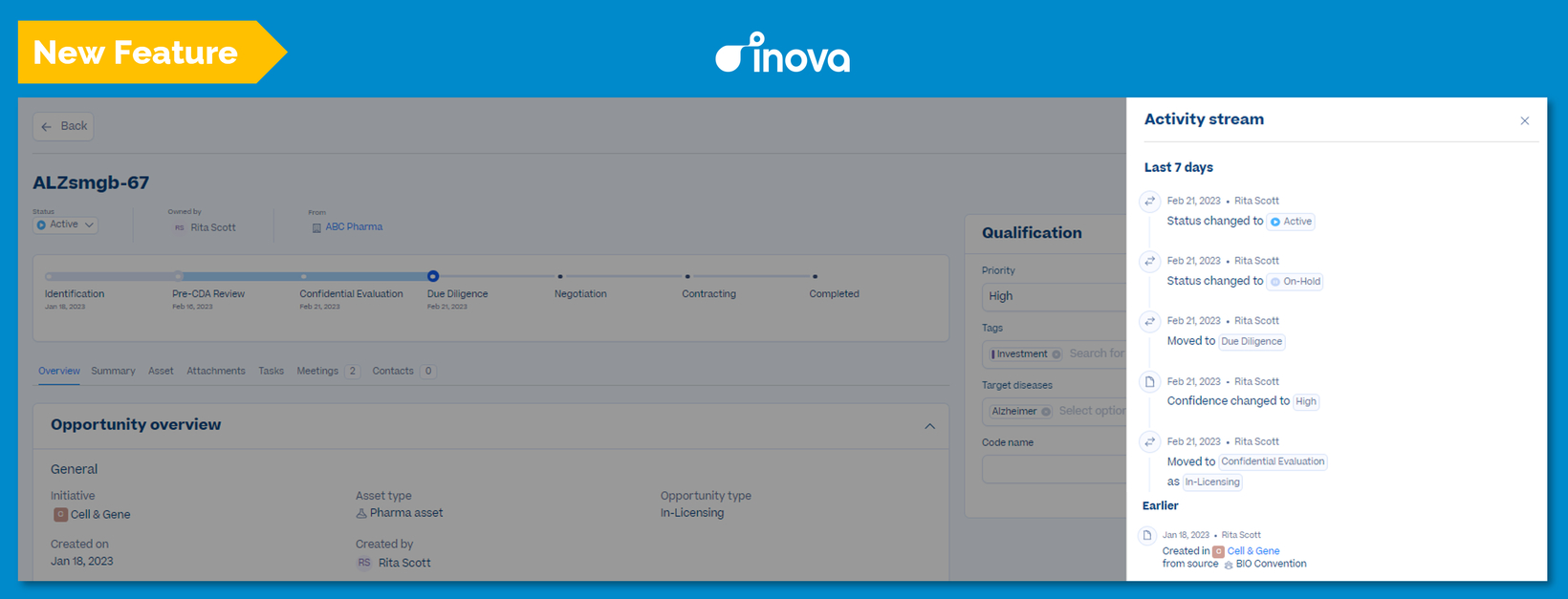Click the Confidential Evaluation badge in Activity stream
1568x599 pixels.
click(x=1273, y=461)
